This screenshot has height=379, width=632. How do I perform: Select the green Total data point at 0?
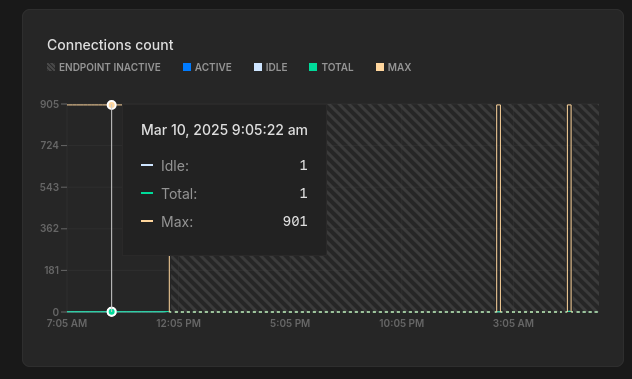(112, 312)
